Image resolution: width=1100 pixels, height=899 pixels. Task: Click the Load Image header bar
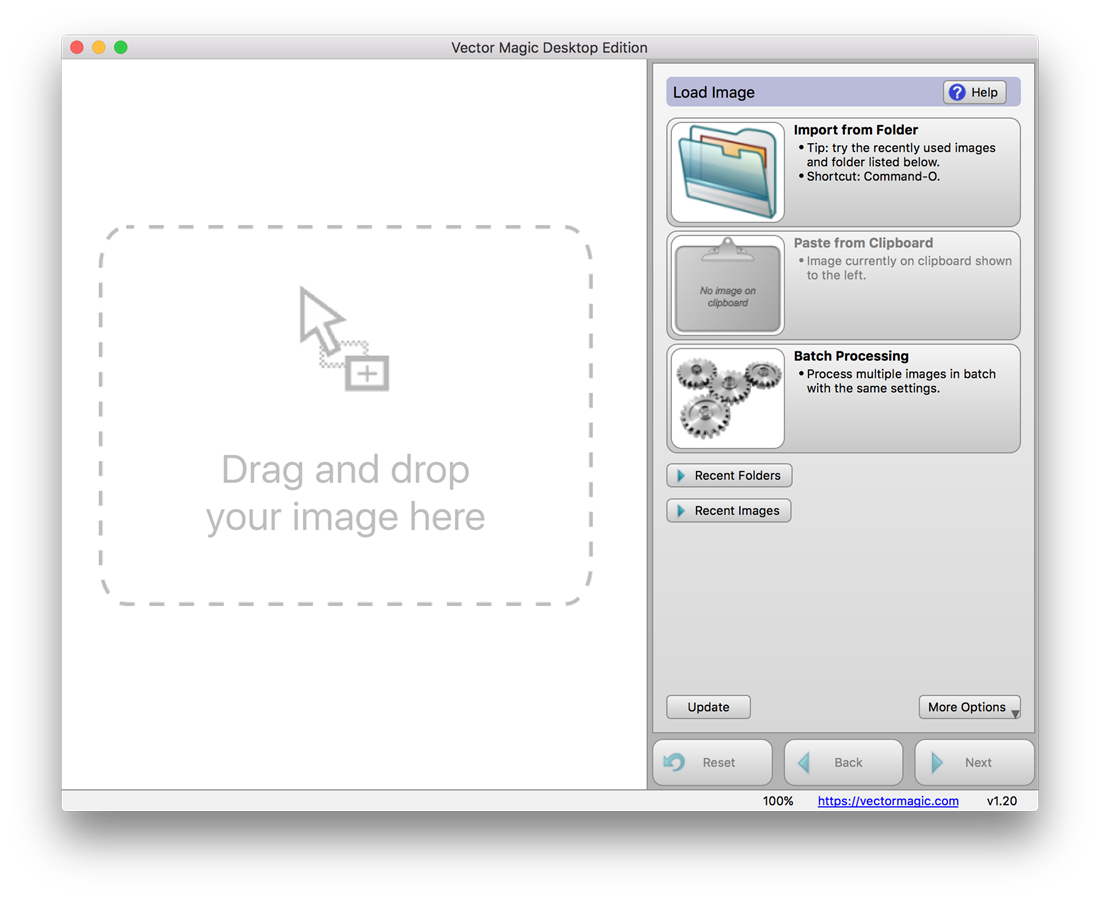click(800, 91)
